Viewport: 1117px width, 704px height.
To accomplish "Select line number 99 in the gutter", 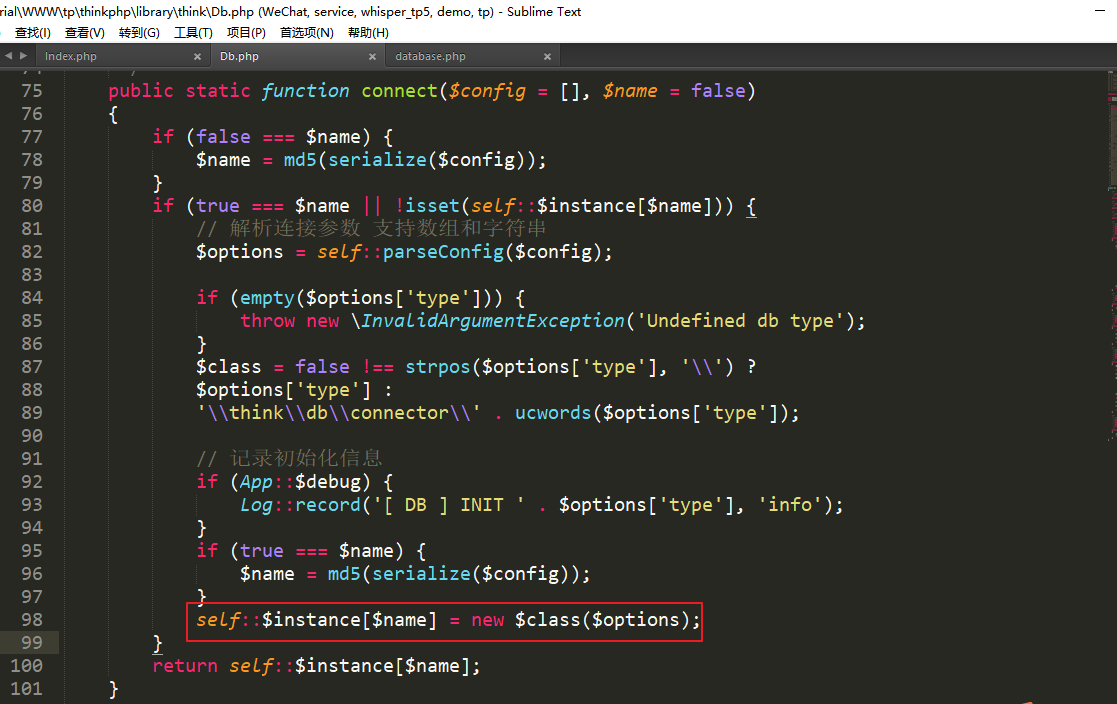I will [x=31, y=642].
